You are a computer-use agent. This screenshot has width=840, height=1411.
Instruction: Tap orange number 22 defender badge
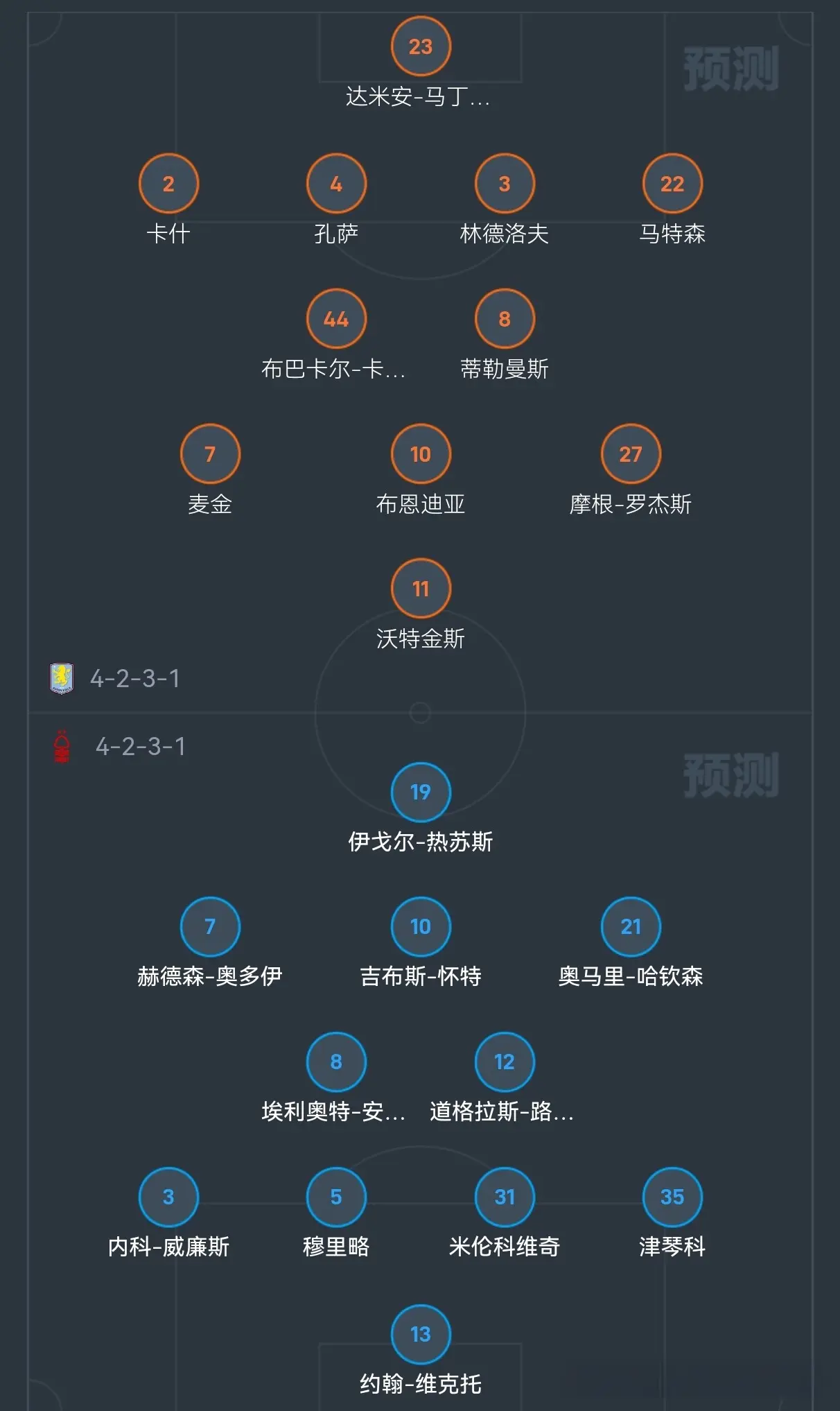(x=672, y=184)
